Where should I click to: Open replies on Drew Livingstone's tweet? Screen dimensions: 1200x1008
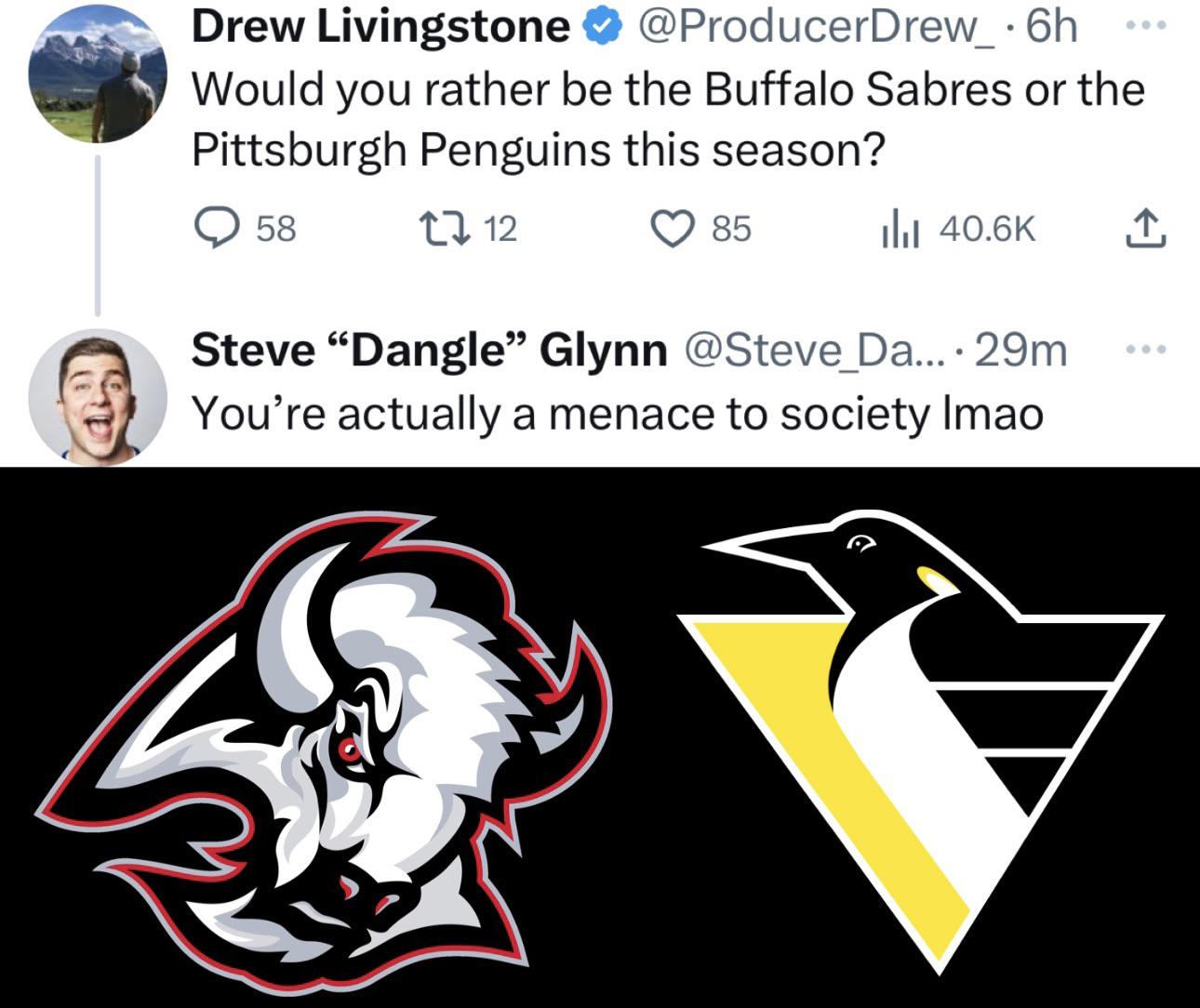tap(216, 228)
